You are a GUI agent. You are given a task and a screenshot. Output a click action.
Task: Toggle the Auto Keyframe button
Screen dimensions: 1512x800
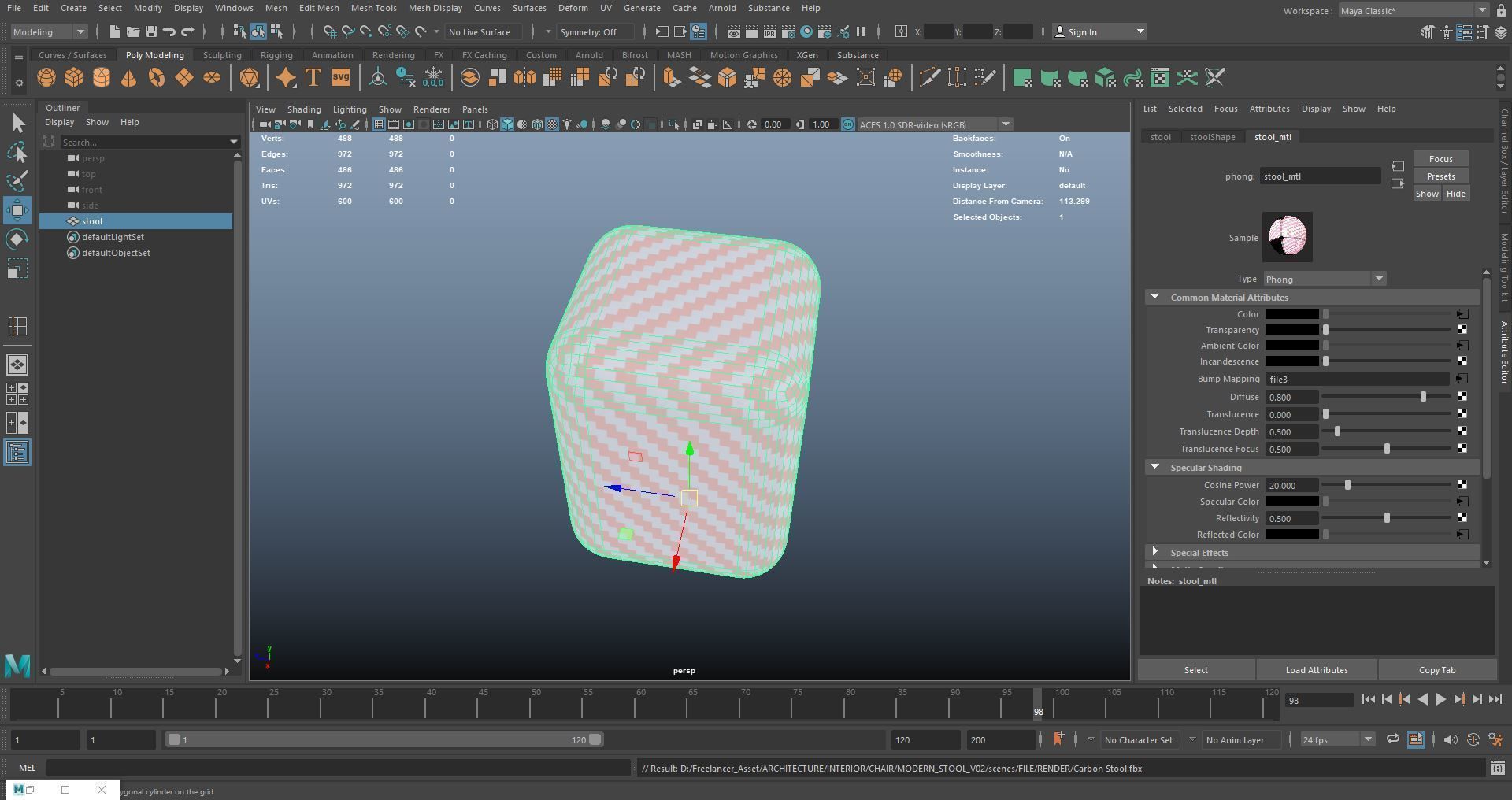coord(1473,739)
